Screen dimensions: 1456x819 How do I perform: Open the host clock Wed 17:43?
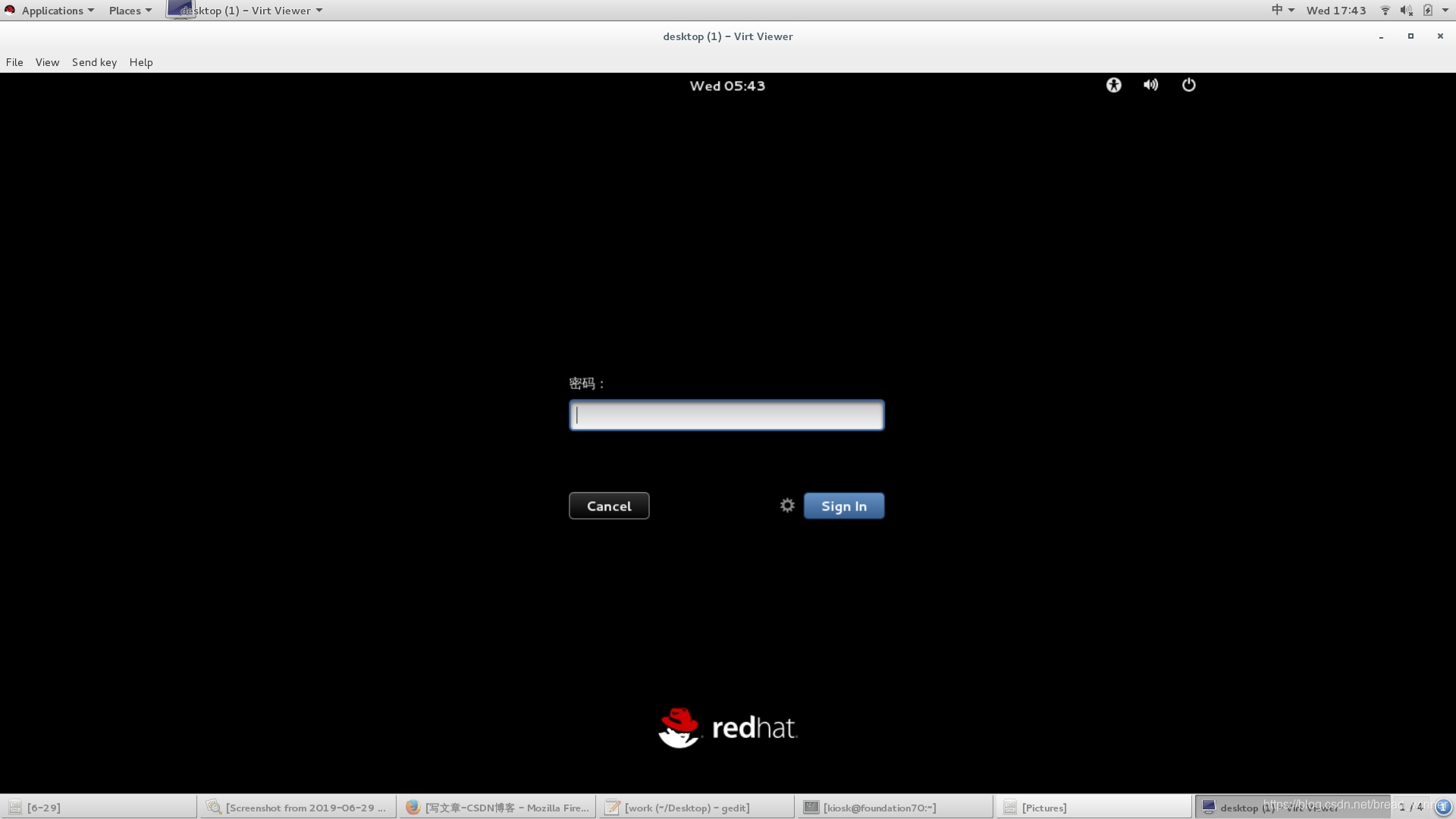click(1336, 11)
